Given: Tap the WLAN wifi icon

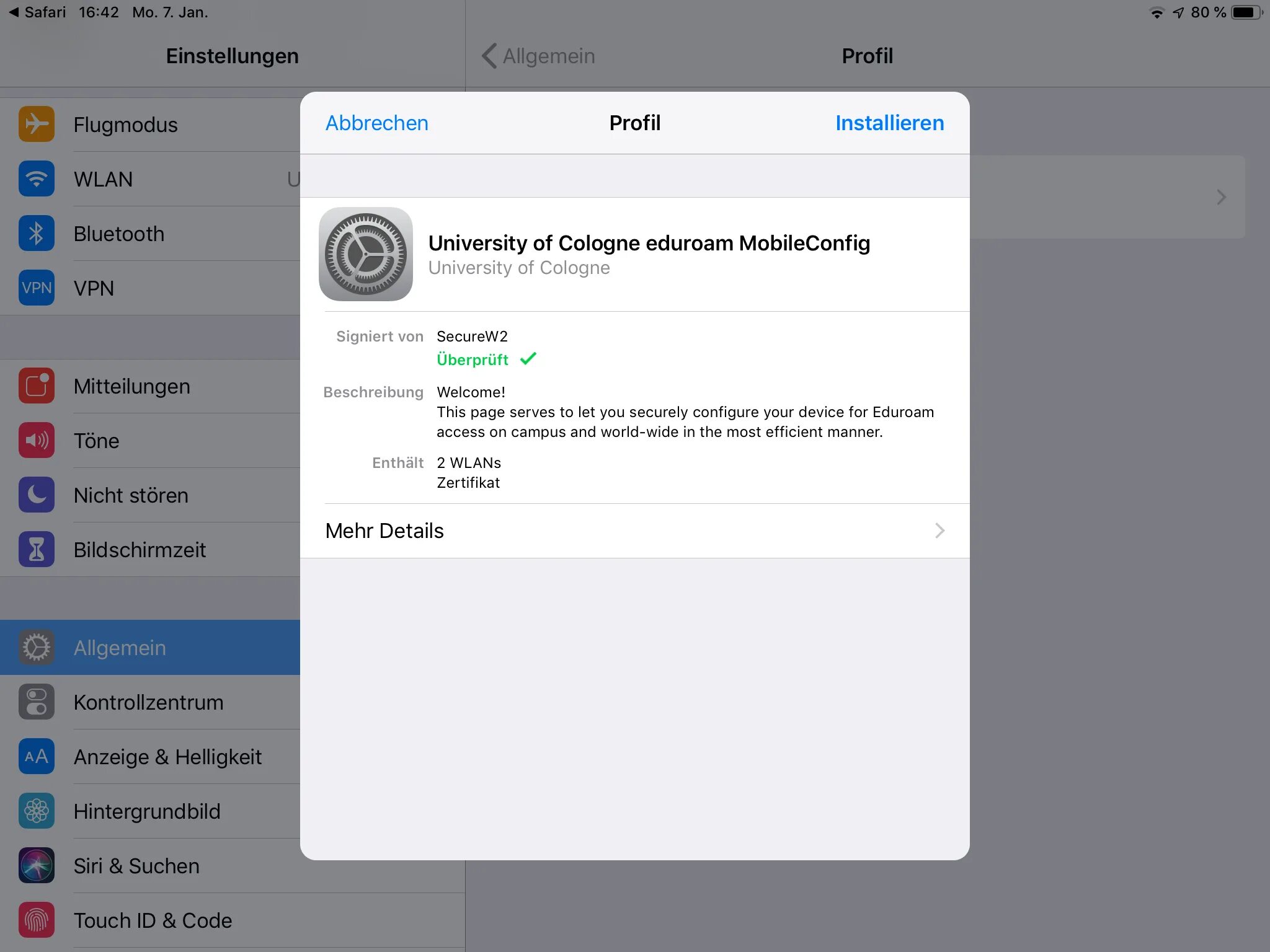Looking at the screenshot, I should click(x=37, y=179).
